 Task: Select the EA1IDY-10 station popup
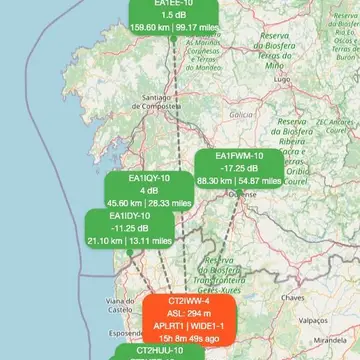pos(130,229)
